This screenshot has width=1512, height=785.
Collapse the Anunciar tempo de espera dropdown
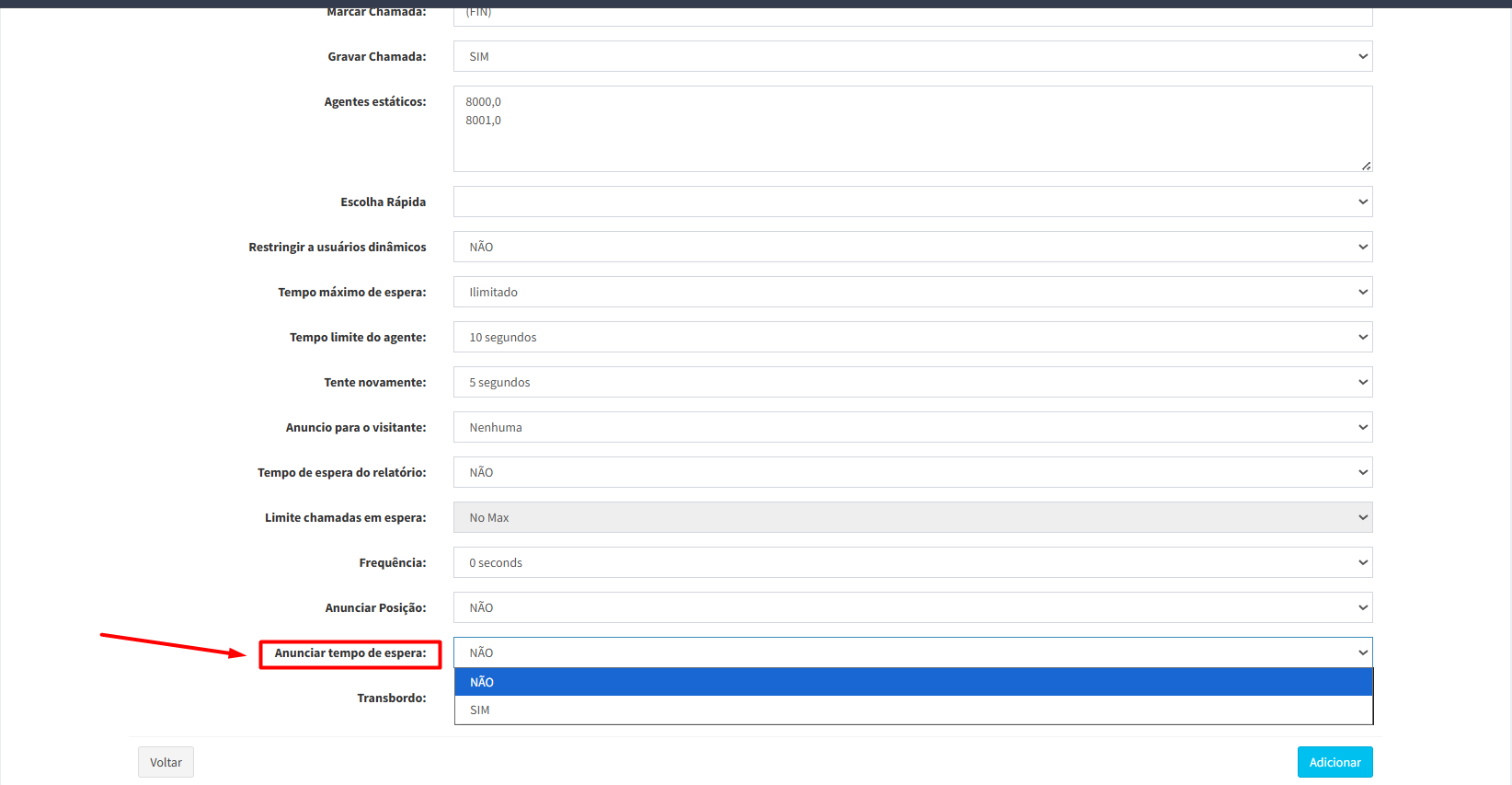click(911, 652)
